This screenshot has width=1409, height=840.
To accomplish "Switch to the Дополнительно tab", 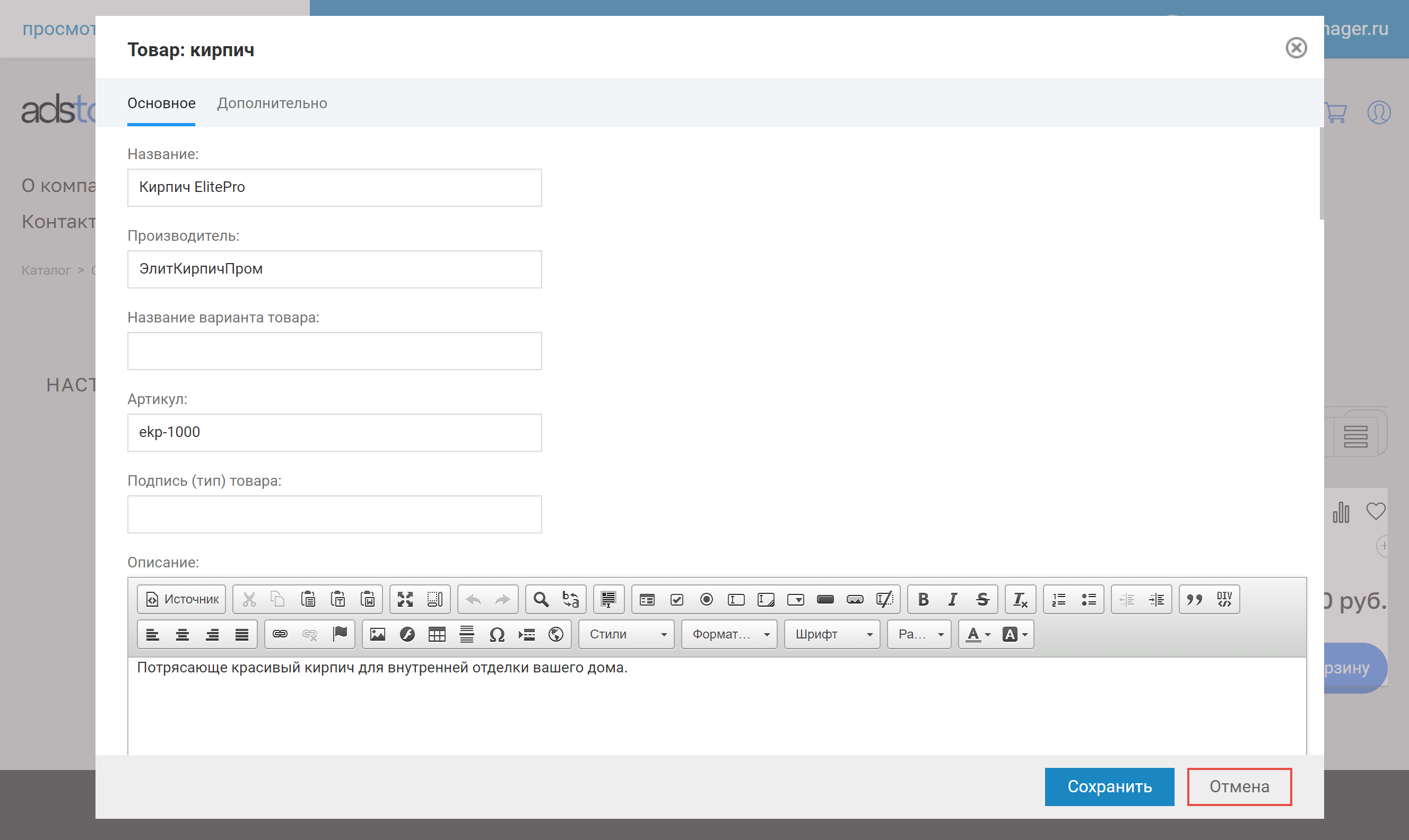I will (x=272, y=103).
